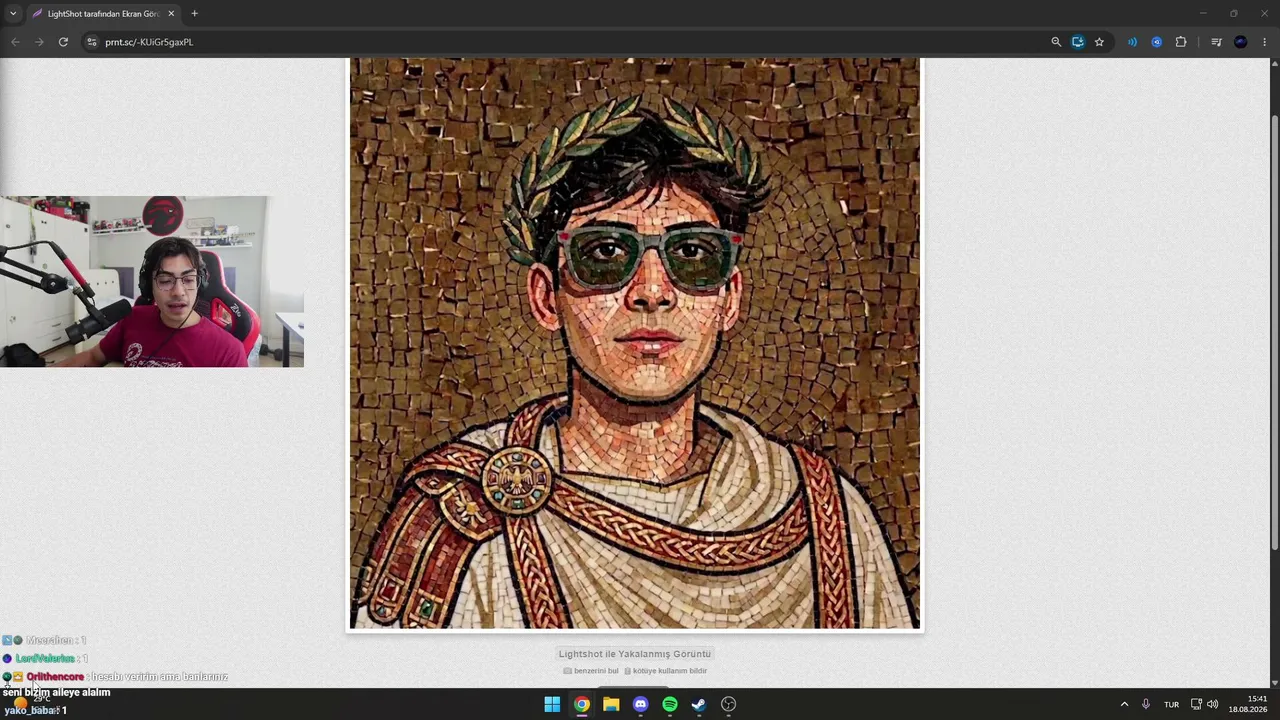
Task: Open Google Chrome from the taskbar
Action: pyautogui.click(x=581, y=704)
